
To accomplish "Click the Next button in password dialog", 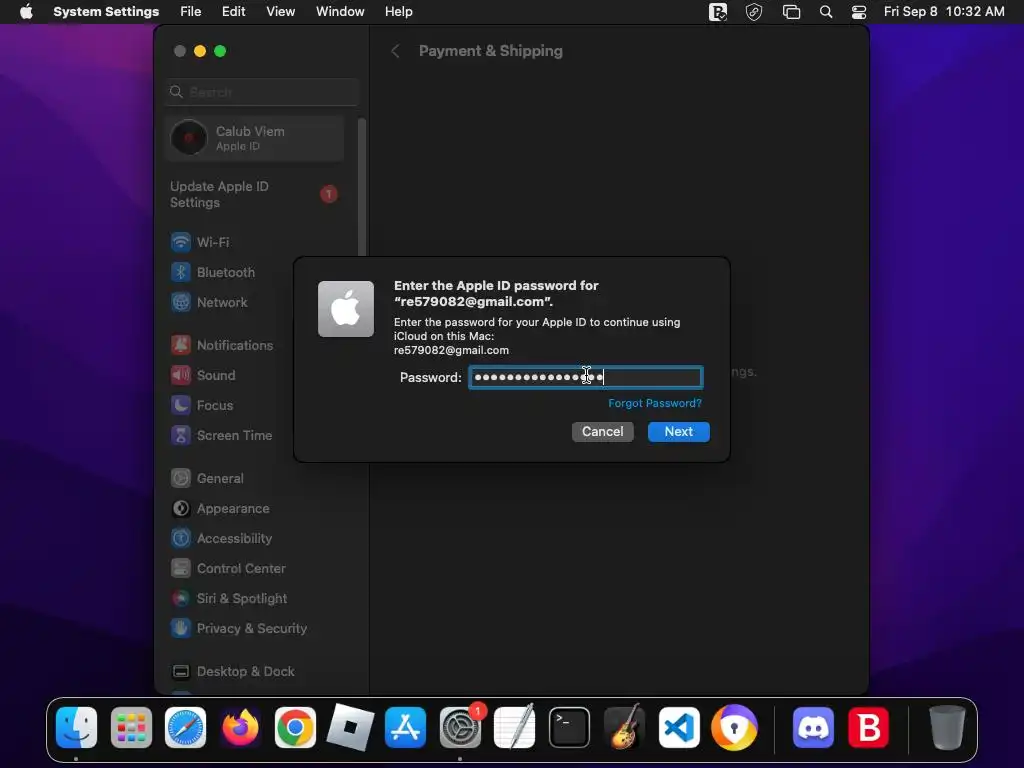I will [679, 432].
